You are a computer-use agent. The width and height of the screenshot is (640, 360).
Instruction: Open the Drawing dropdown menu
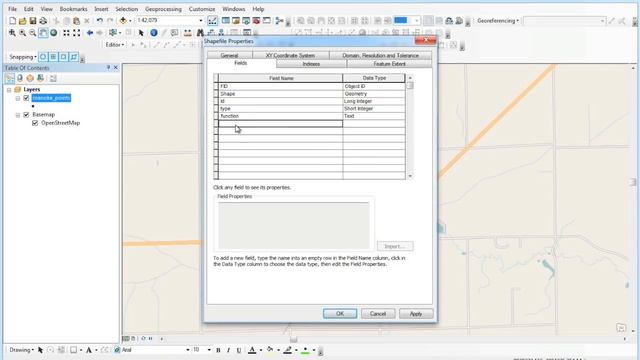[22, 350]
